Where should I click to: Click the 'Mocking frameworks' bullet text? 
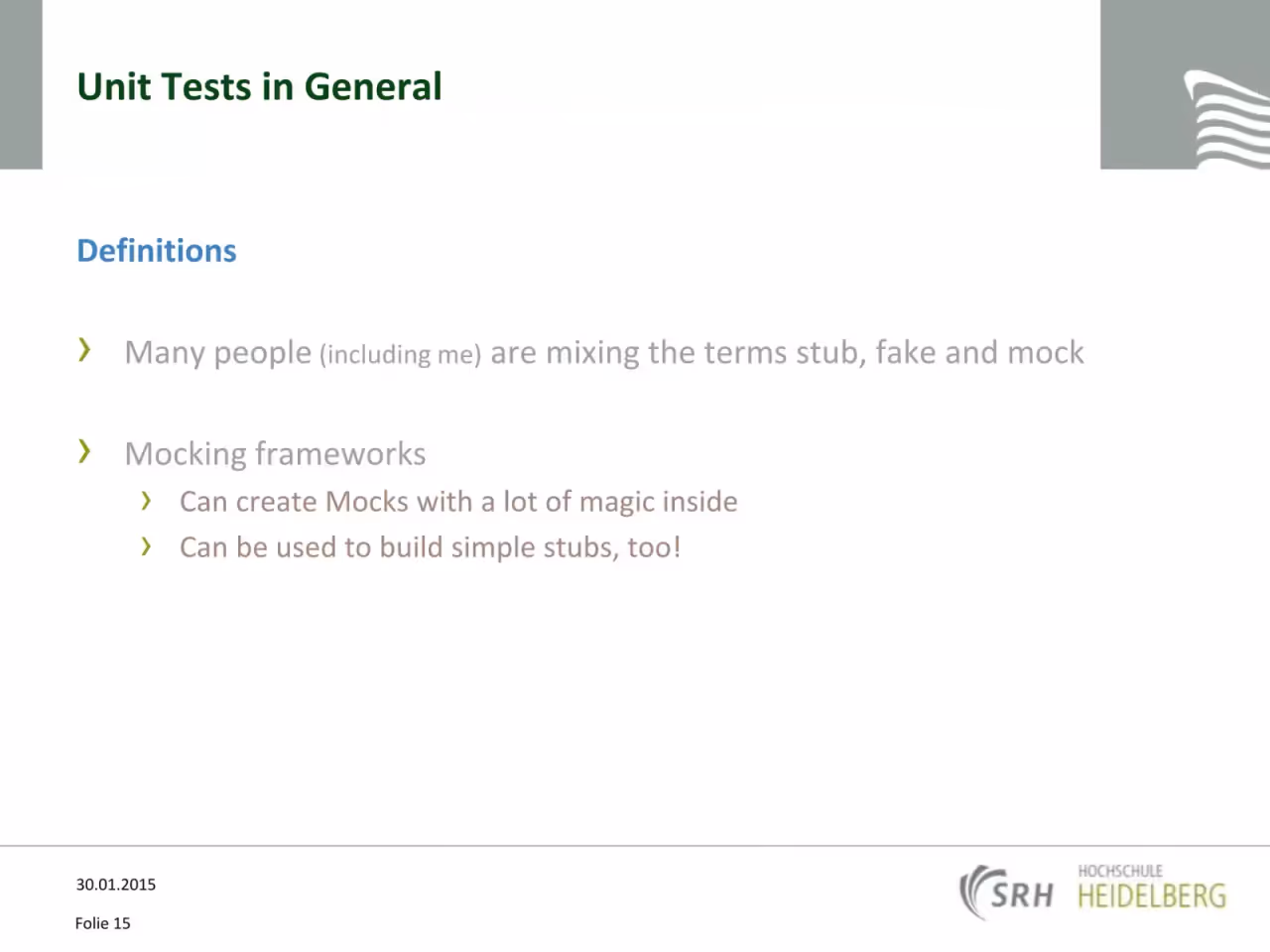click(275, 453)
